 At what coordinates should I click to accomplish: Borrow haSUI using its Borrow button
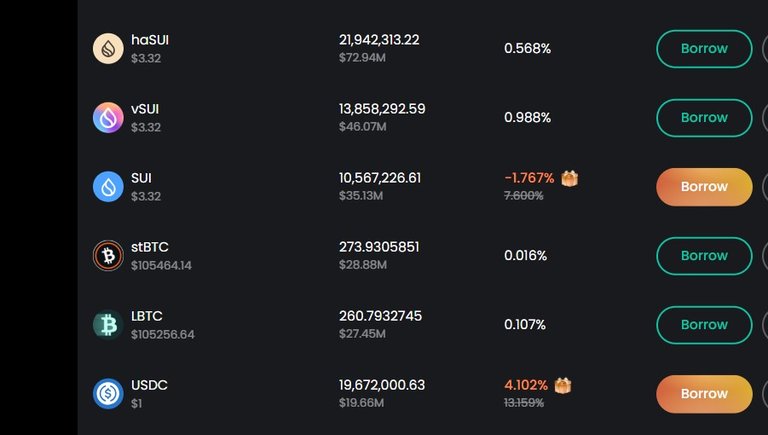704,48
